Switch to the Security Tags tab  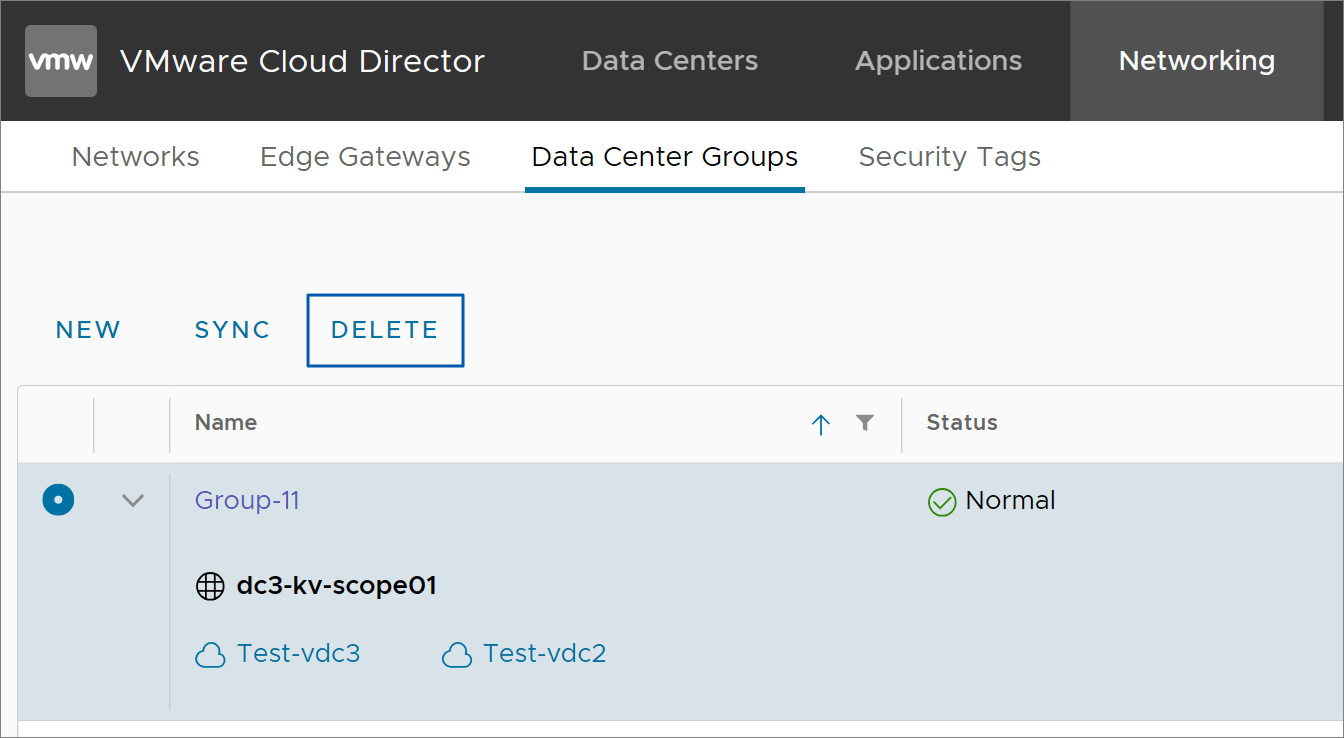[950, 157]
